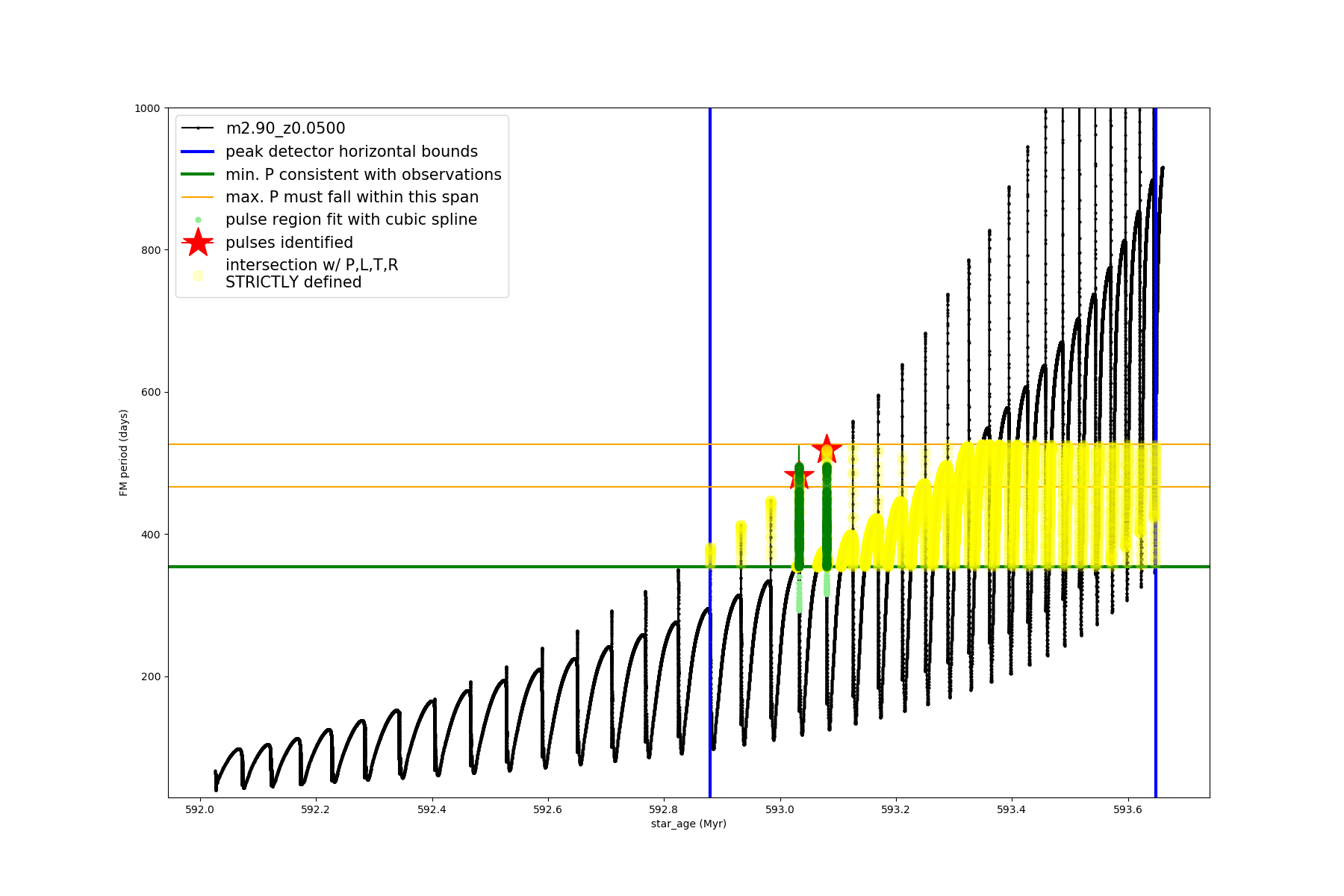Viewport: 1344px width, 896px height.
Task: Click the 'FM period (days)' y-axis label
Action: click(x=124, y=452)
